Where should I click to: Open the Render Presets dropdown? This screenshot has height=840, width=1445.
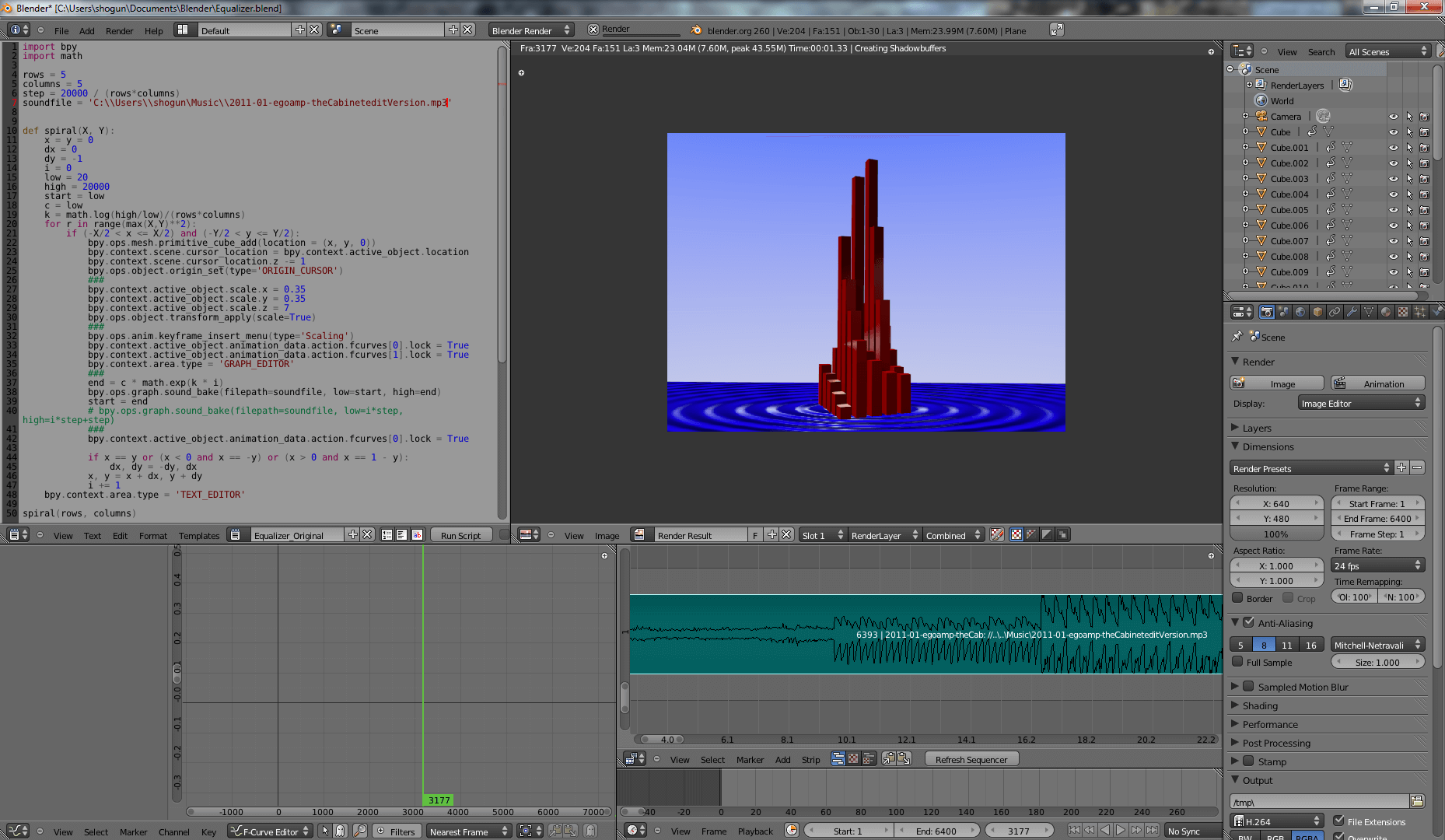[1310, 468]
